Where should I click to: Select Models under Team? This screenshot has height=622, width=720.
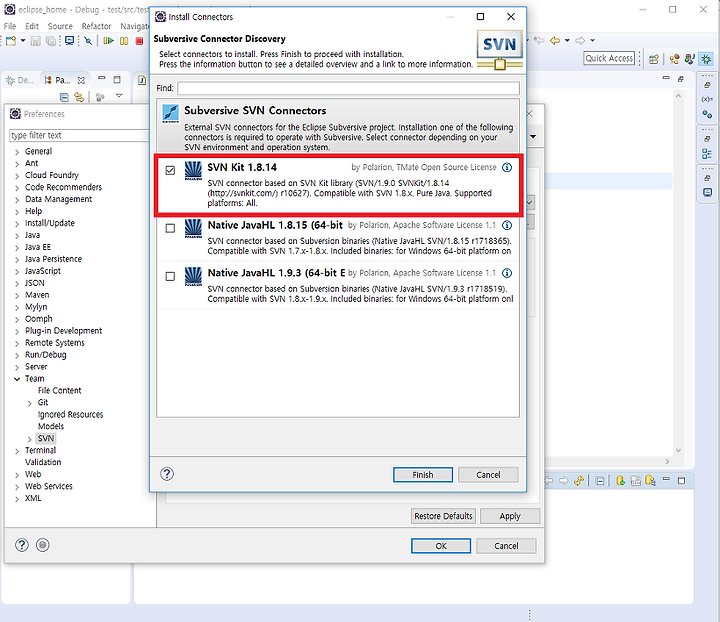point(51,426)
